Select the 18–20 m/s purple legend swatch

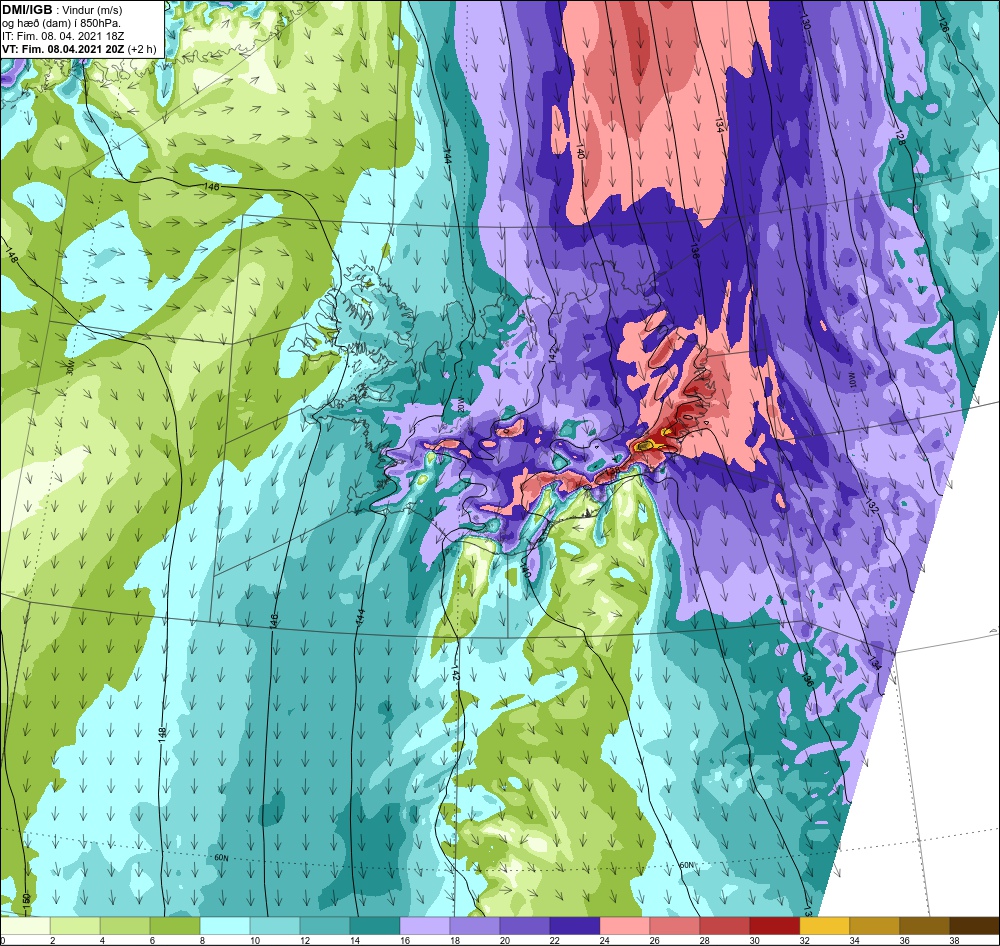[x=474, y=926]
